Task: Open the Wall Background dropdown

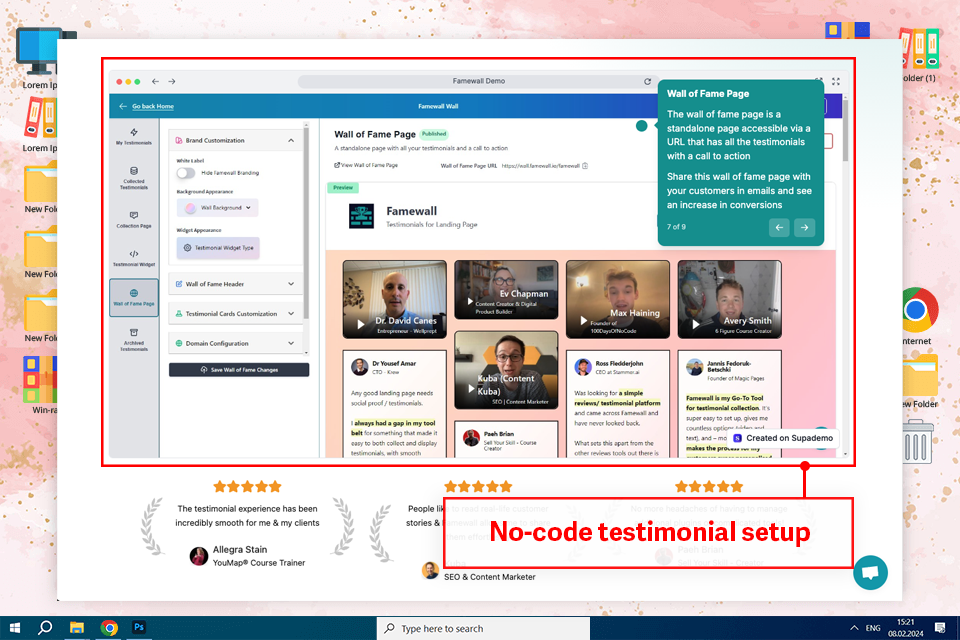Action: (x=217, y=208)
